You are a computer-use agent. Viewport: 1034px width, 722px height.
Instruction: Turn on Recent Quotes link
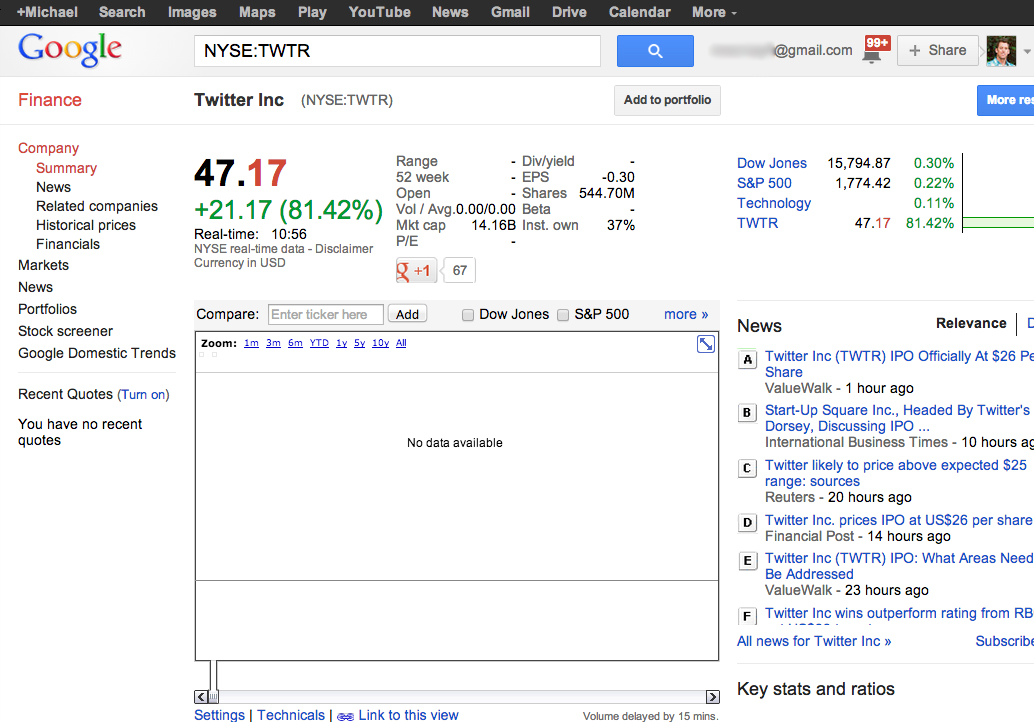[143, 395]
